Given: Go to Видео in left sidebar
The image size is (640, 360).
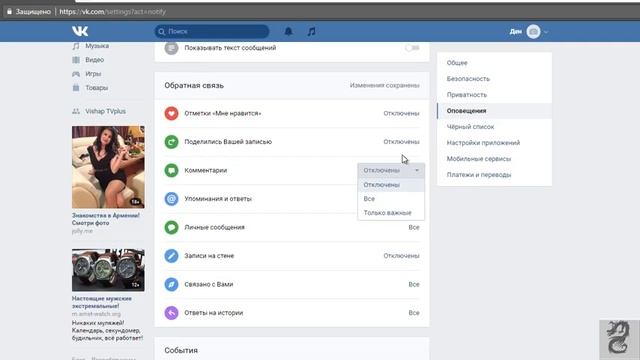Looking at the screenshot, I should [x=95, y=60].
